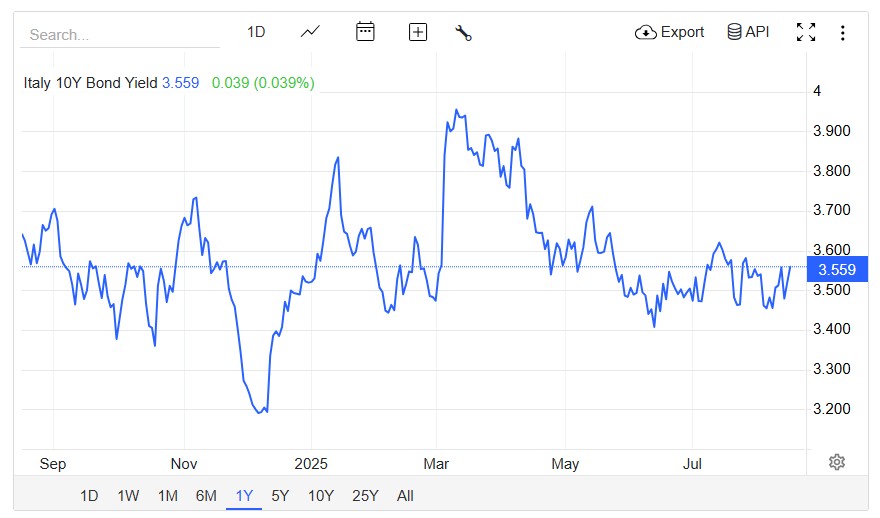The width and height of the screenshot is (880, 518).
Task: Select the 1D time range tab
Action: point(89,496)
